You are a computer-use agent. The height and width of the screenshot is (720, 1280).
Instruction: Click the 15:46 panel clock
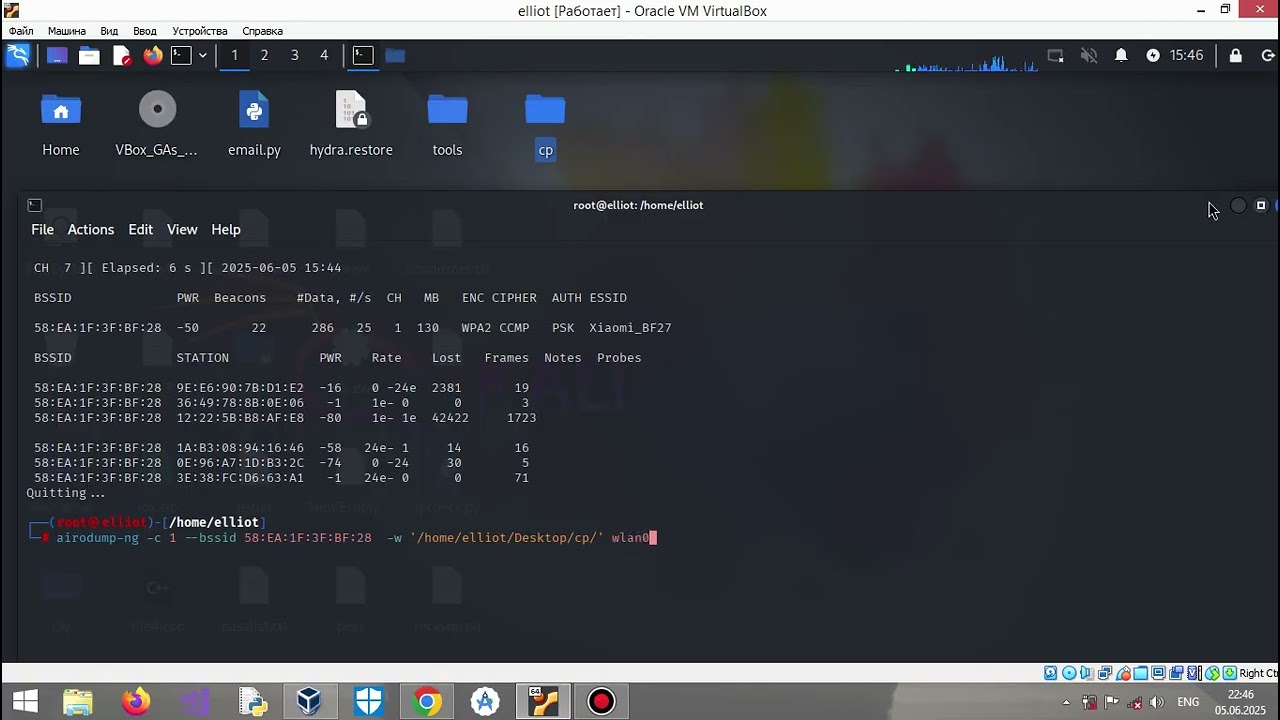[x=1187, y=55]
